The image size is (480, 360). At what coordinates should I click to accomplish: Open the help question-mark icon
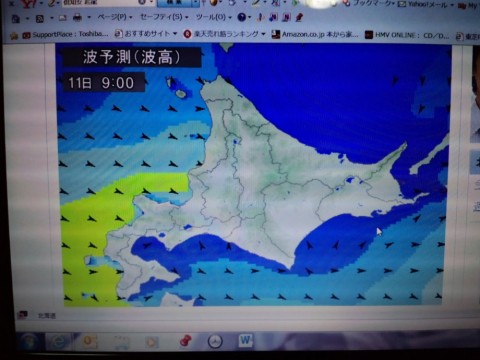(241, 17)
